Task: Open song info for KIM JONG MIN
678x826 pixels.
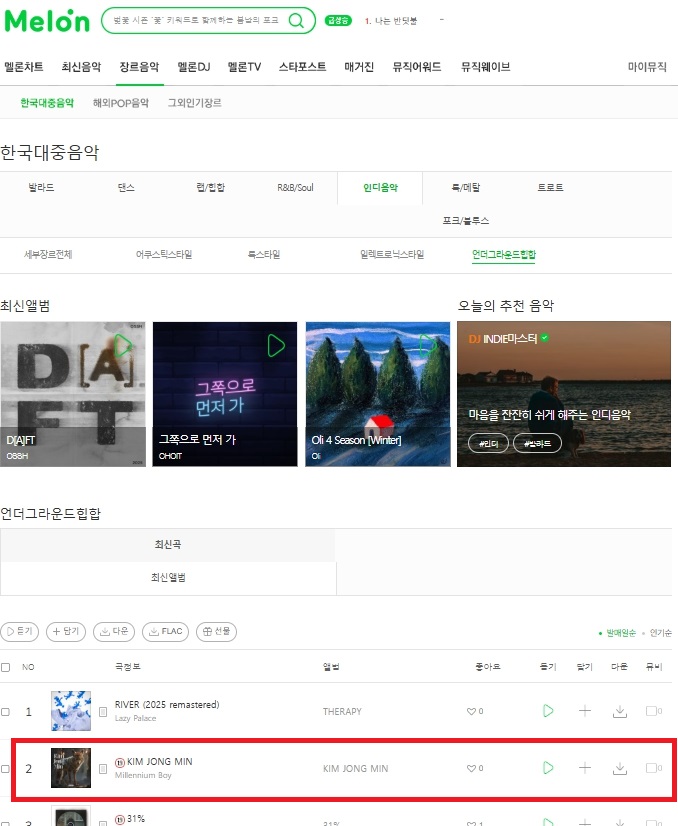Action: (x=103, y=769)
